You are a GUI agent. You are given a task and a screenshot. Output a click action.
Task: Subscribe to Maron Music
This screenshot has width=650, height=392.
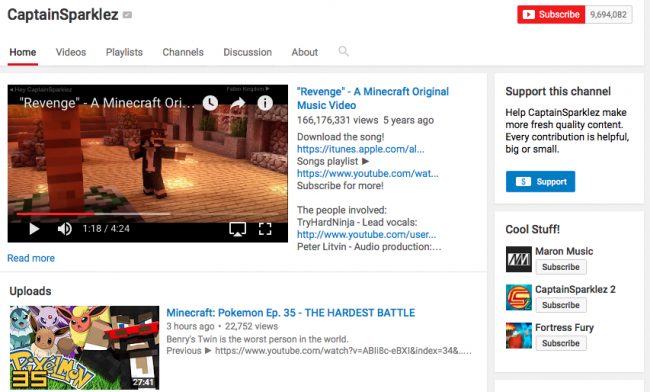(x=561, y=267)
